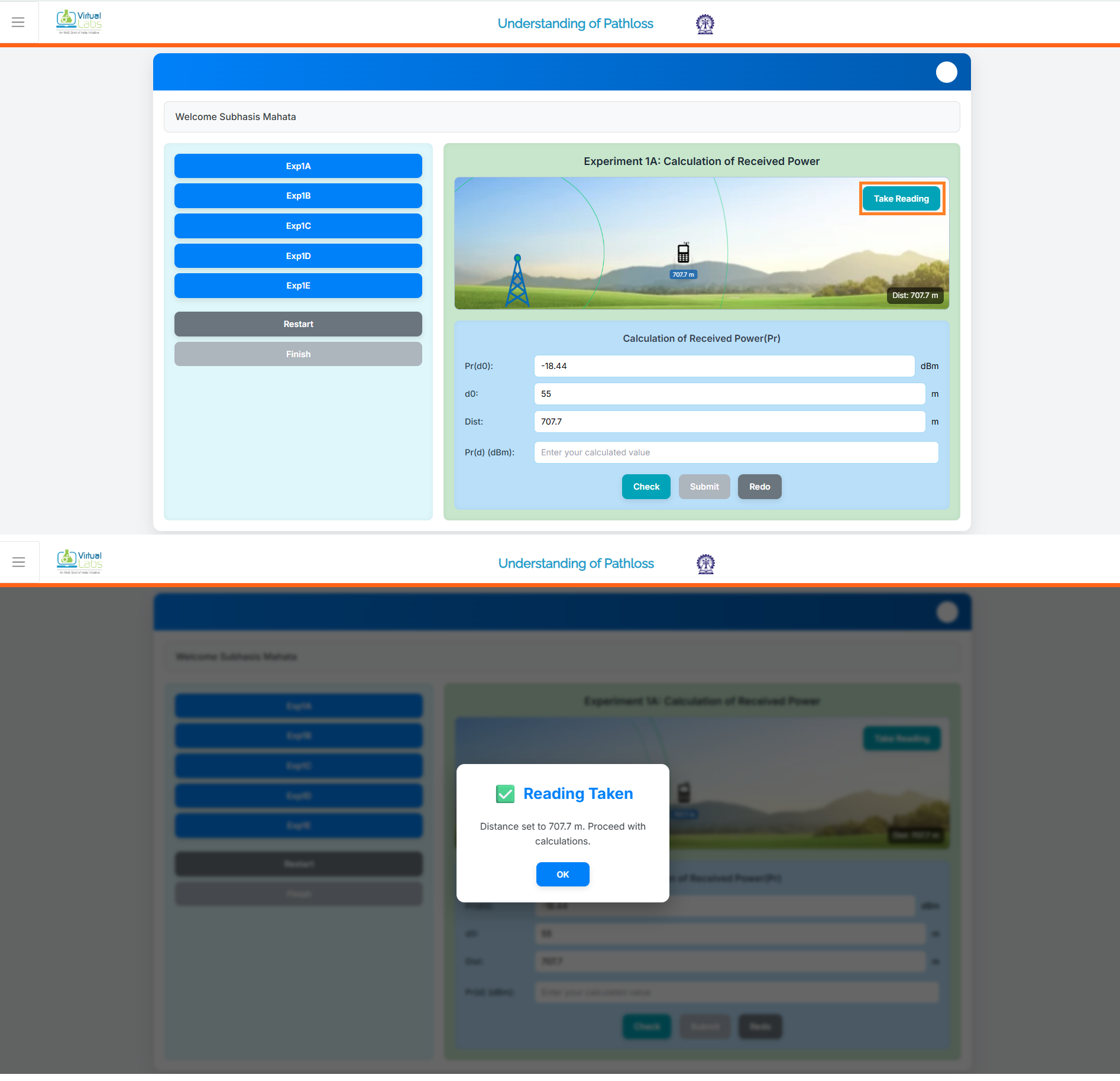
Task: Click the Redo button
Action: point(759,487)
